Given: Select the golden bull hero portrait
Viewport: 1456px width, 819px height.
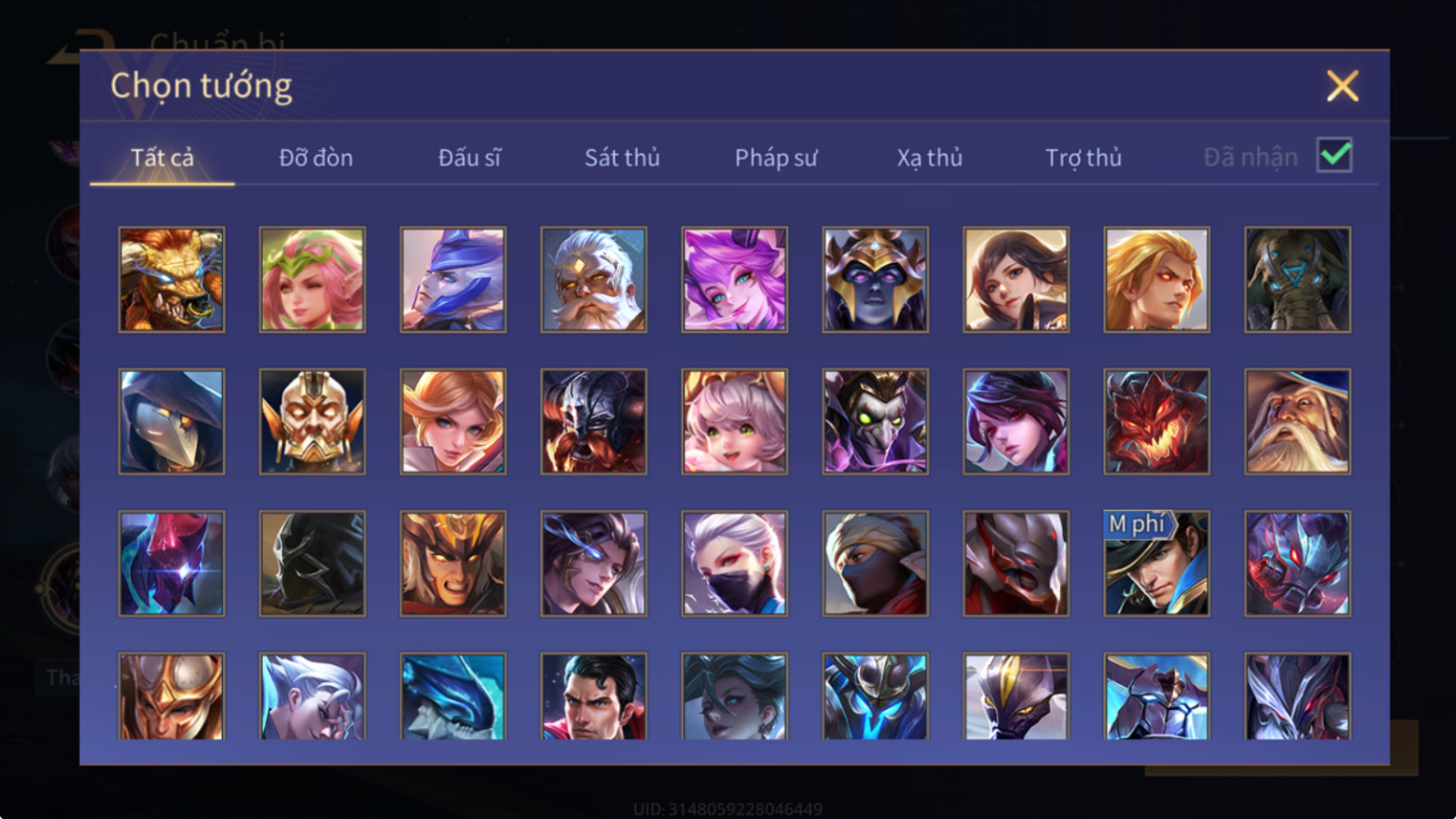Looking at the screenshot, I should point(172,279).
